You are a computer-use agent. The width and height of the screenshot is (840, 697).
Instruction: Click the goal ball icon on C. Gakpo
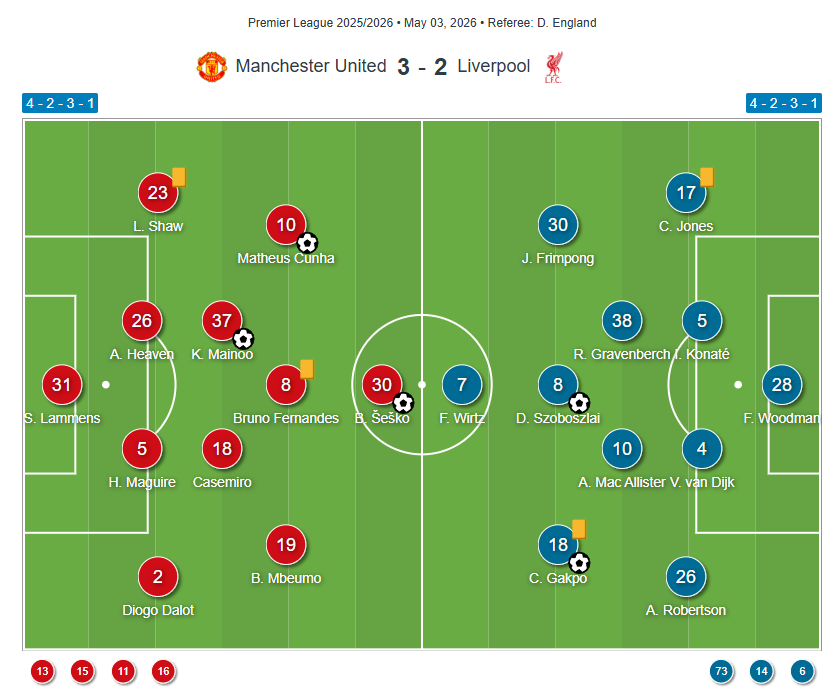(x=579, y=563)
